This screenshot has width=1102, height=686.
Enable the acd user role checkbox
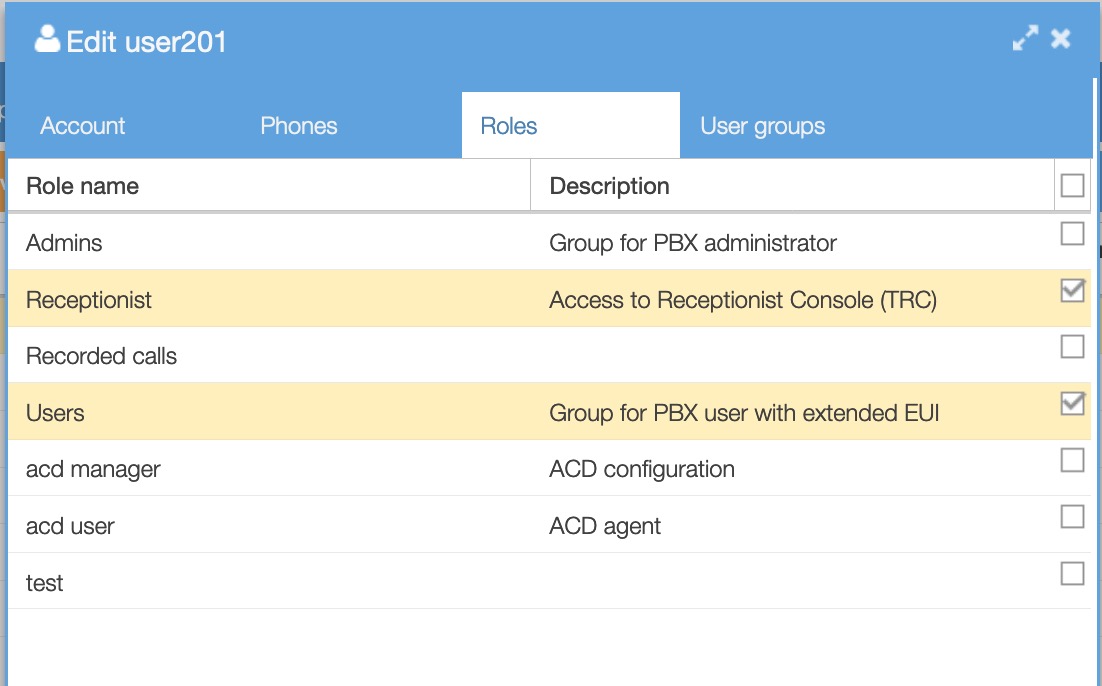point(1072,517)
